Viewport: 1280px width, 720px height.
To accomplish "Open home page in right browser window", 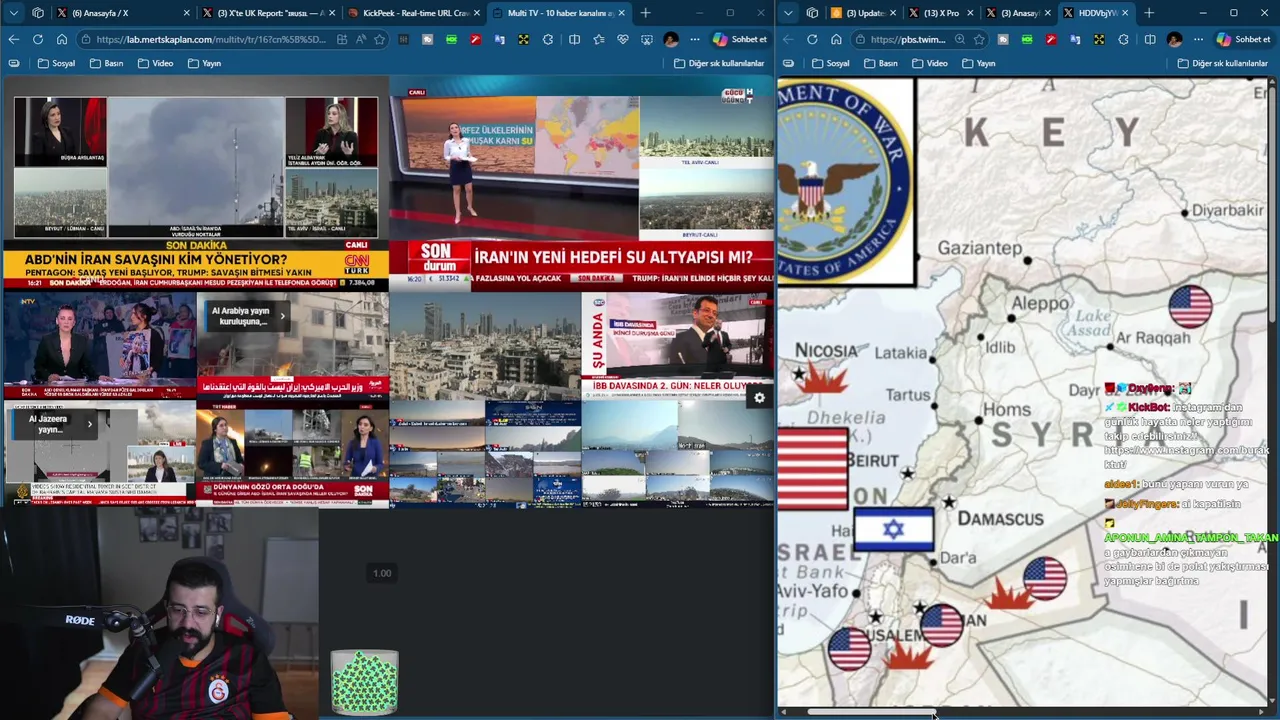I will coord(836,39).
